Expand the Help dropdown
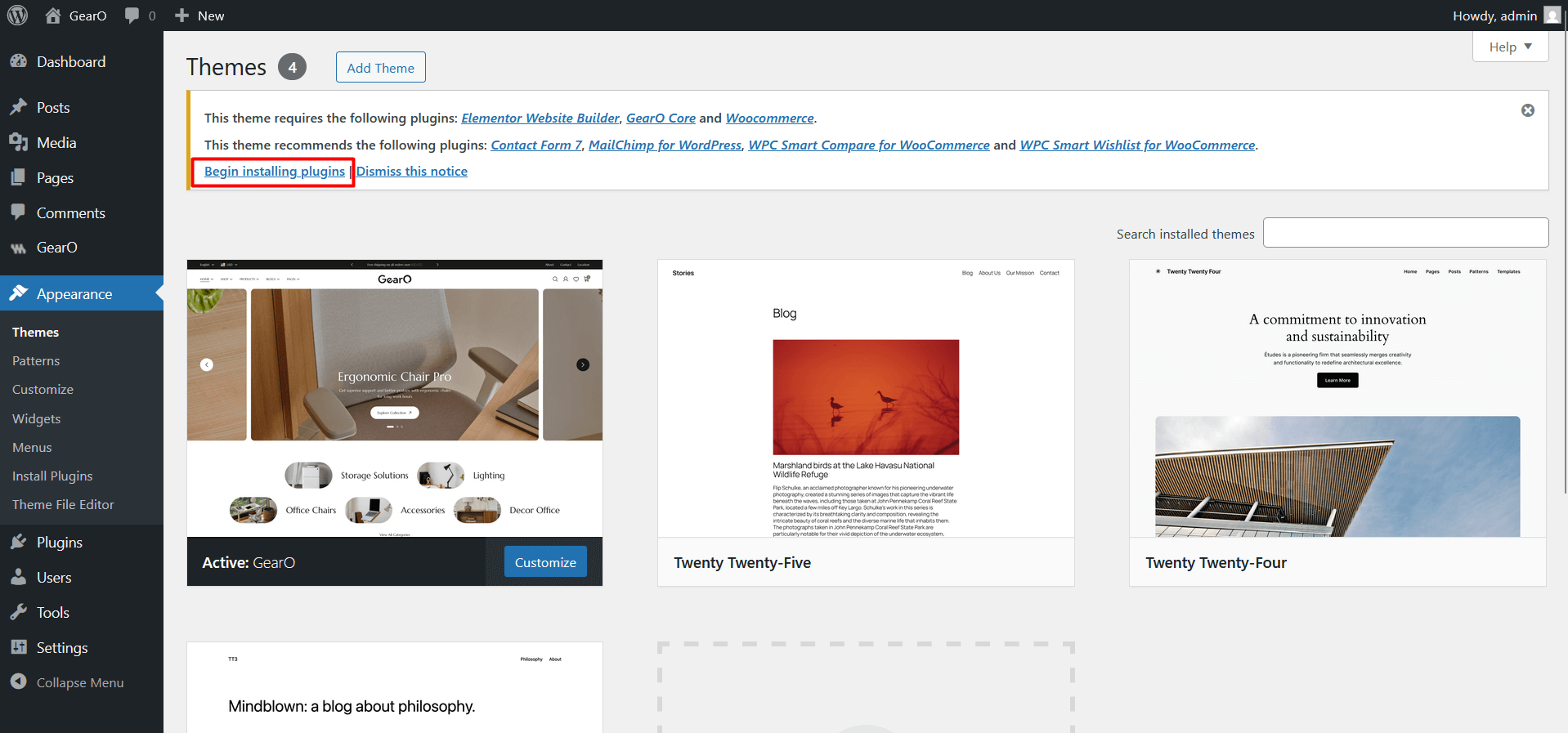1568x733 pixels. 1510,47
